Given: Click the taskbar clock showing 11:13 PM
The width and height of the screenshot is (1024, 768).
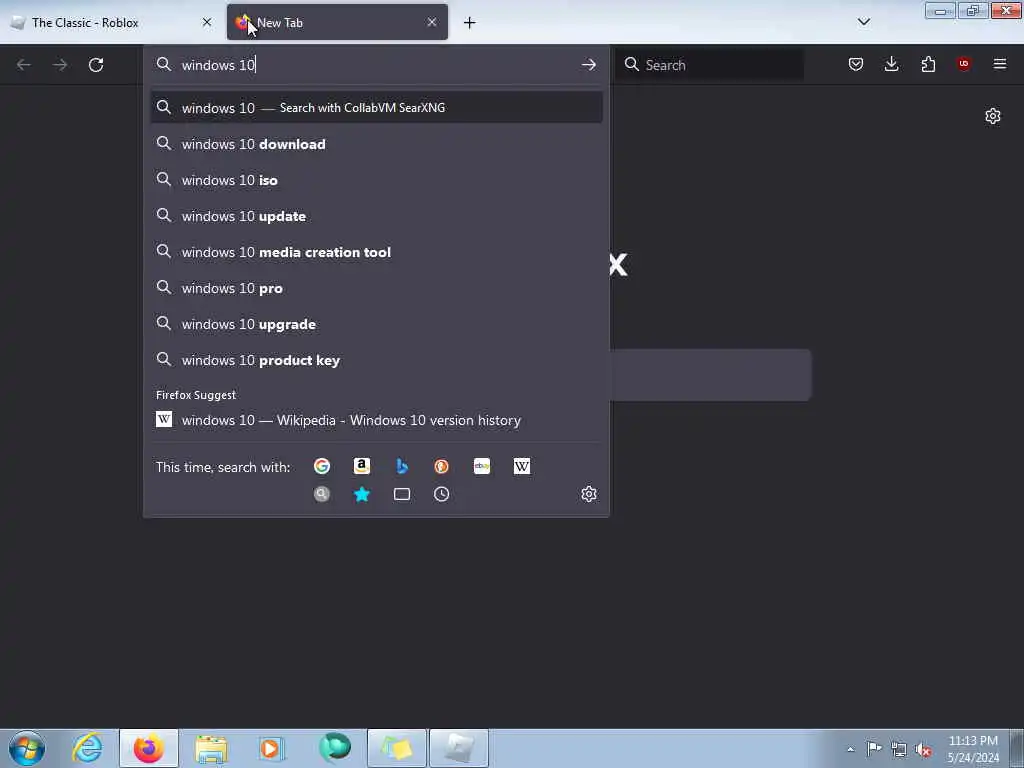Looking at the screenshot, I should point(973,749).
